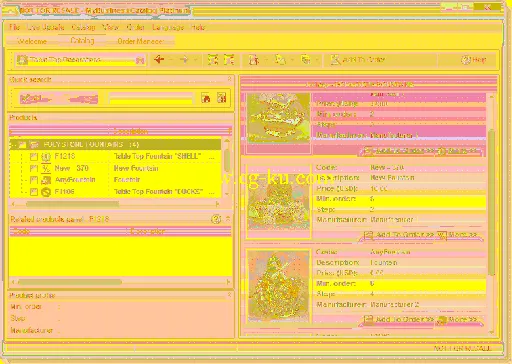Click the forward arrow toolbar icon
512x364 pixels.
pos(184,60)
